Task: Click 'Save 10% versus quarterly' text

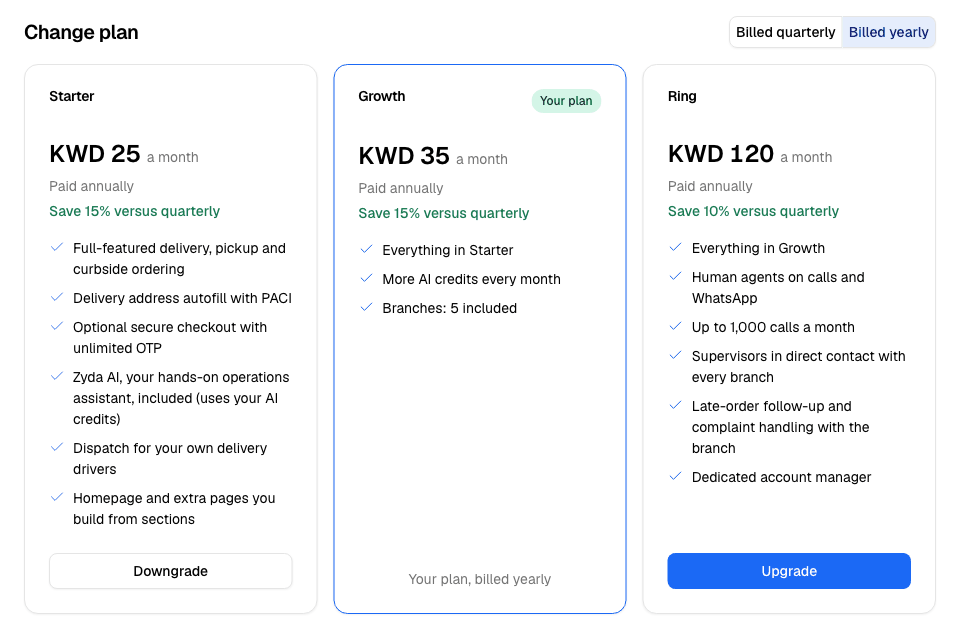Action: point(753,211)
